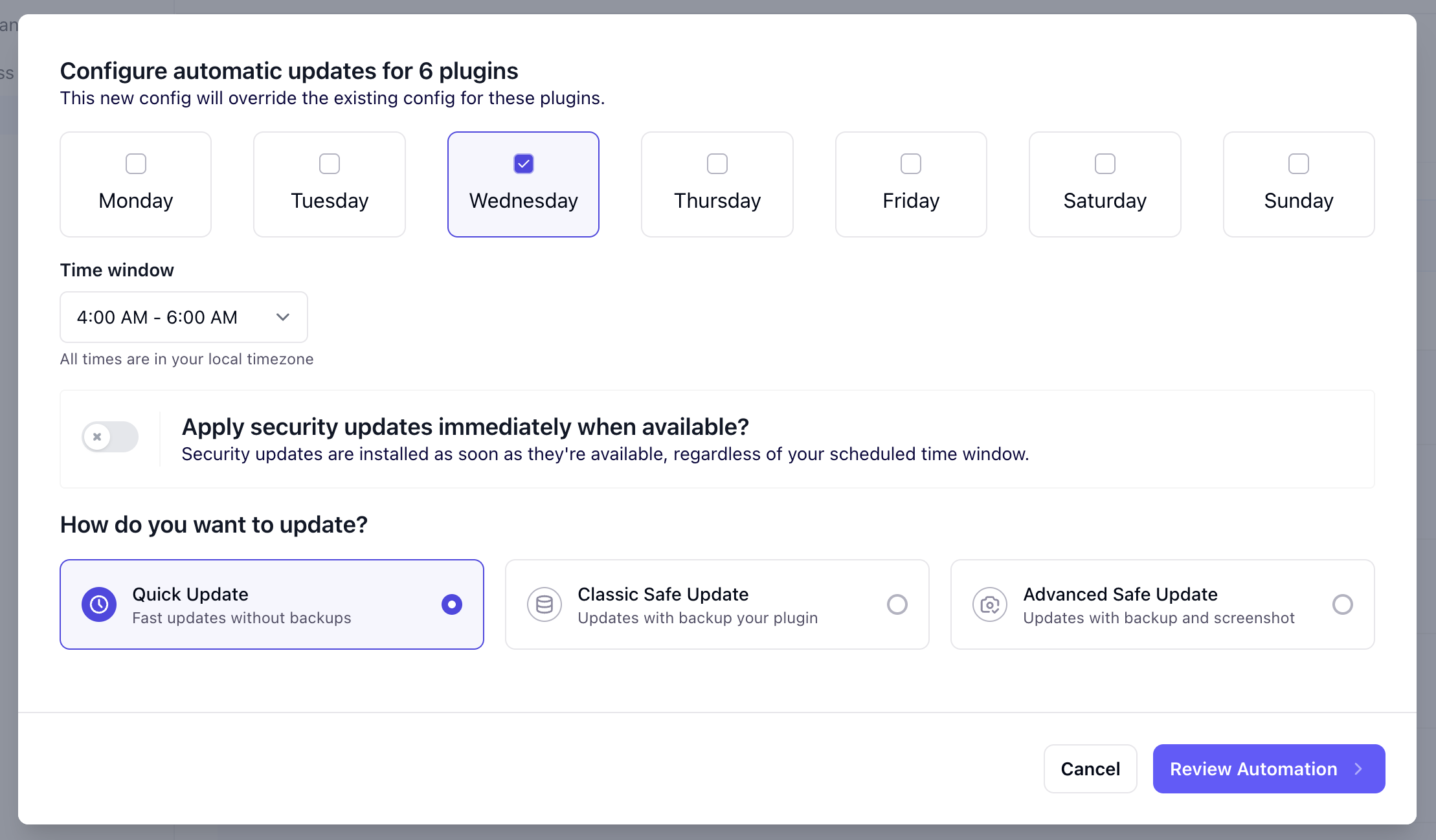
Task: Click the Cancel button
Action: [x=1090, y=769]
